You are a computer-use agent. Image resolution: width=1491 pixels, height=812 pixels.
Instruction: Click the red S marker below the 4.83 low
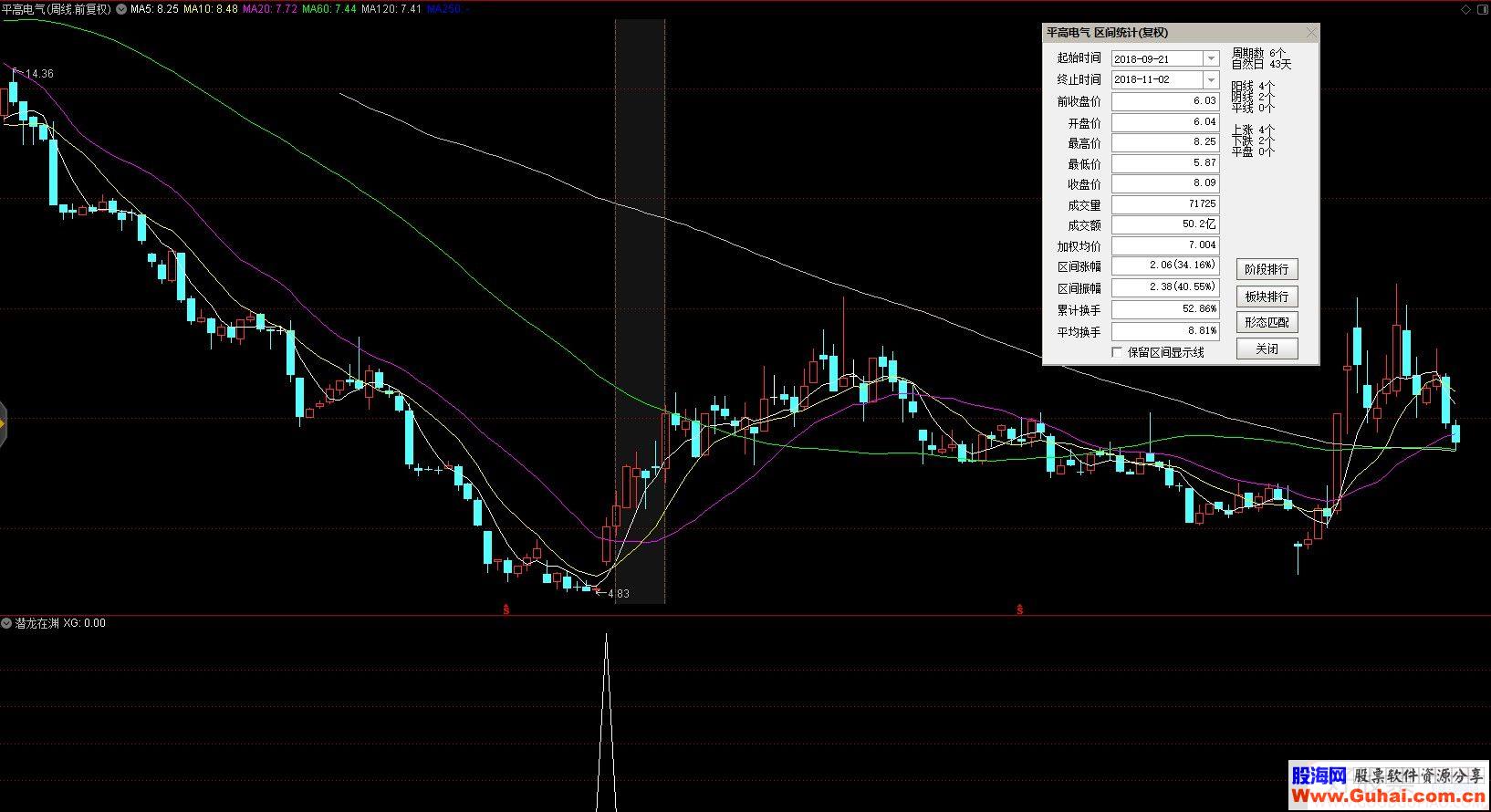[506, 609]
